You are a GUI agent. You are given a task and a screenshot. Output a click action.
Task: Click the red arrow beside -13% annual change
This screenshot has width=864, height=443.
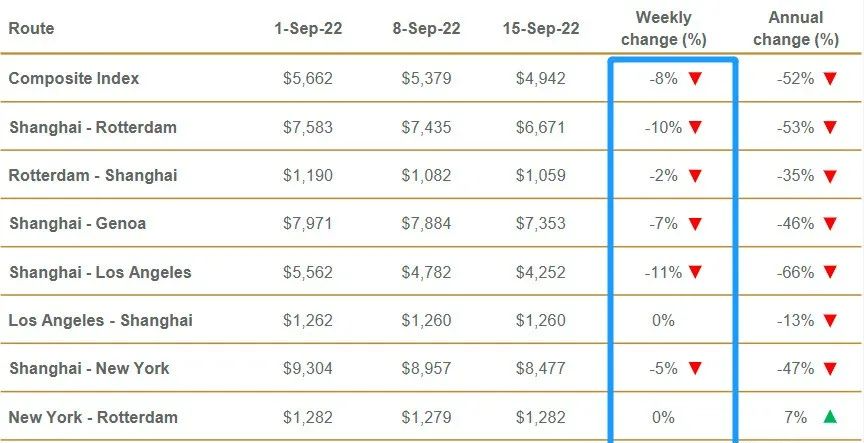pos(829,321)
